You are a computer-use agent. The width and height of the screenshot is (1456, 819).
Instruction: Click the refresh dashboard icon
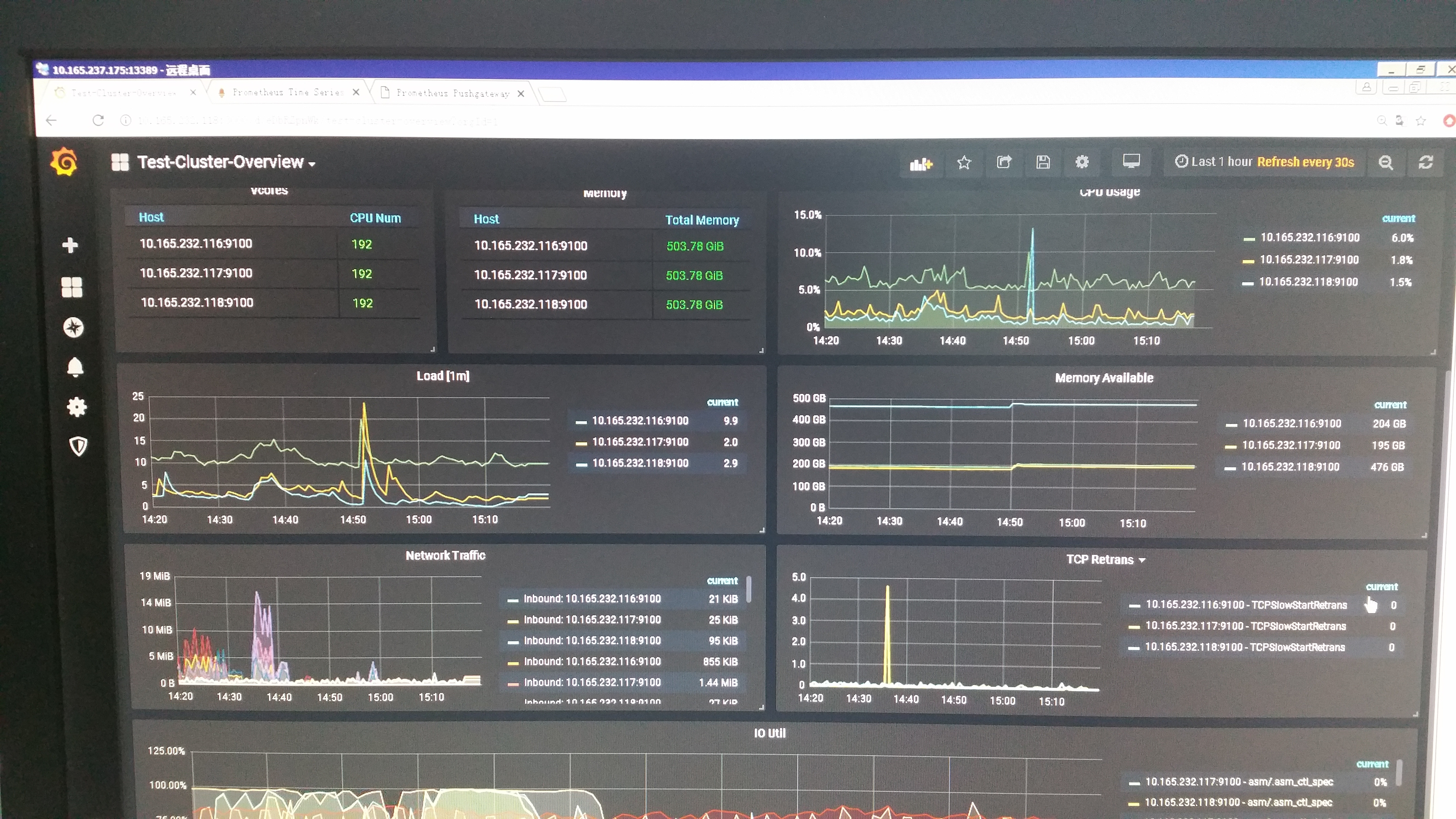1426,163
